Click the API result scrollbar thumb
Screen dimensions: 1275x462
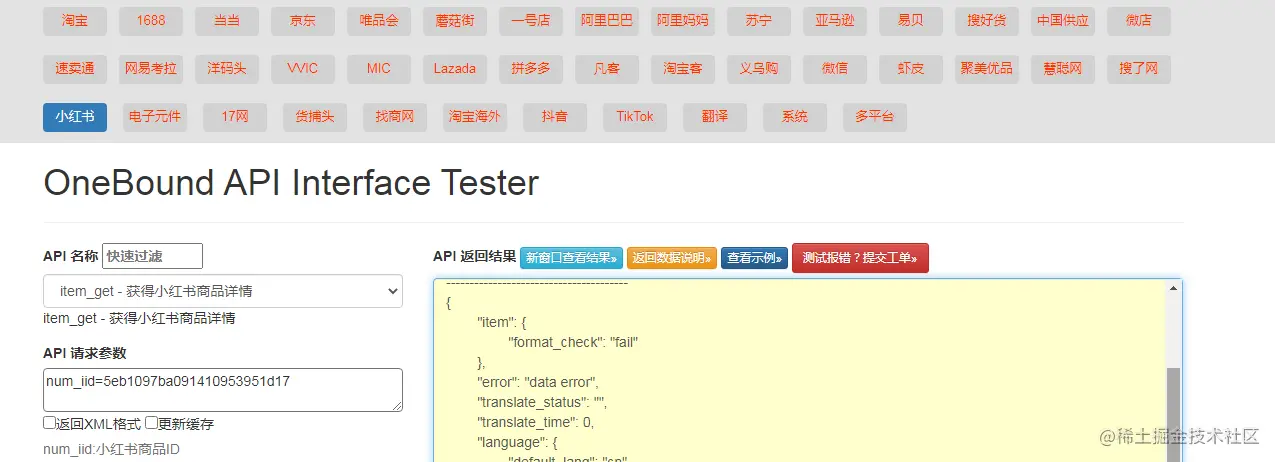[x=1173, y=414]
